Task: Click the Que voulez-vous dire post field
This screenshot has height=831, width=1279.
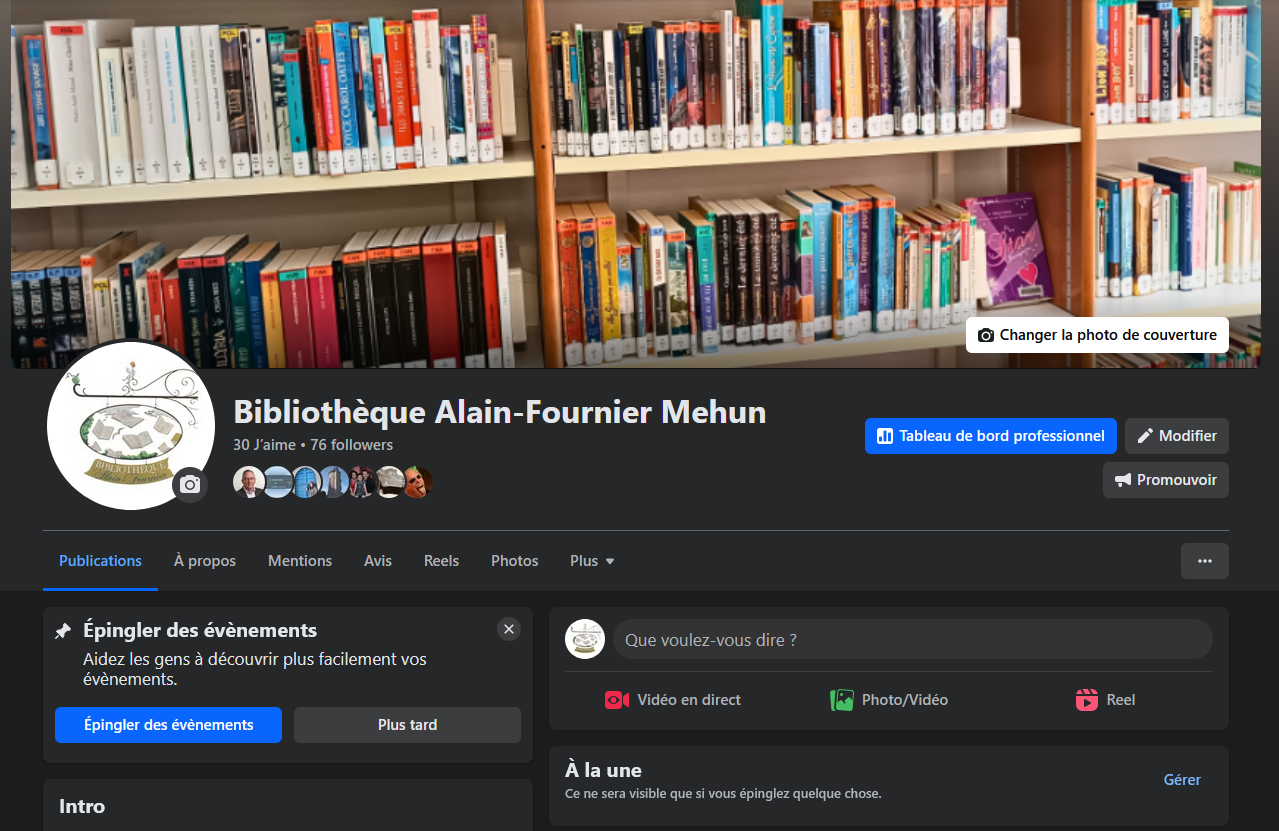Action: tap(912, 640)
